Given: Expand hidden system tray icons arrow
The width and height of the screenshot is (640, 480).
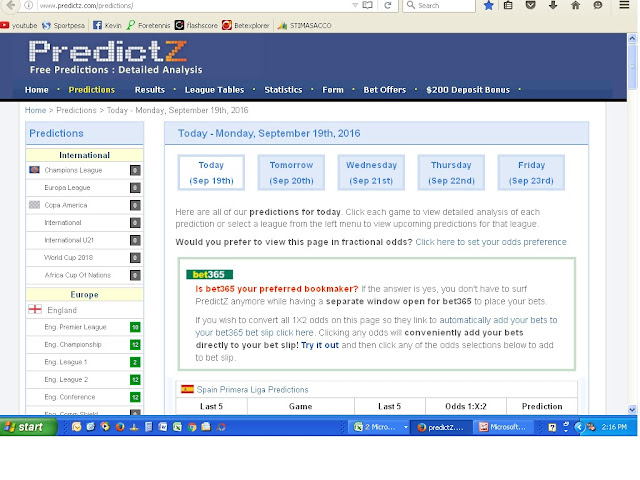Looking at the screenshot, I should (578, 427).
